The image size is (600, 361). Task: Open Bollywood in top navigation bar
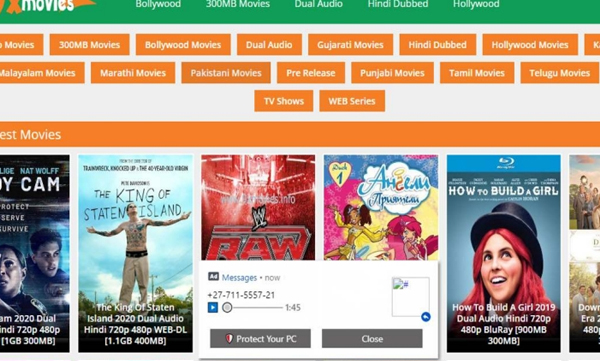point(158,4)
